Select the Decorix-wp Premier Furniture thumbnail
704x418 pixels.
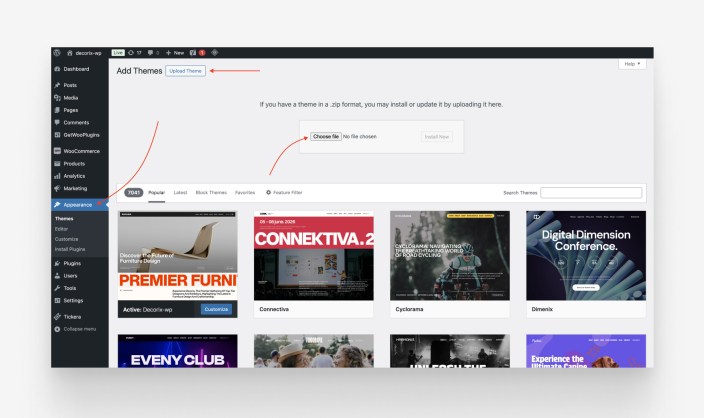click(x=177, y=255)
